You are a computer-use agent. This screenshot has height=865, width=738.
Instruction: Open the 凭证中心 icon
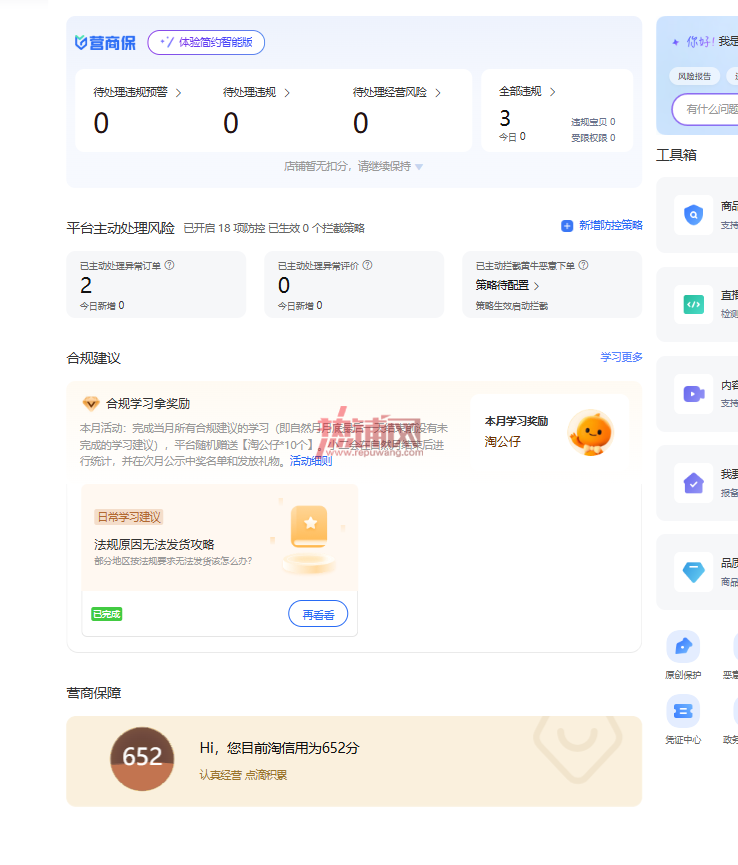click(683, 711)
